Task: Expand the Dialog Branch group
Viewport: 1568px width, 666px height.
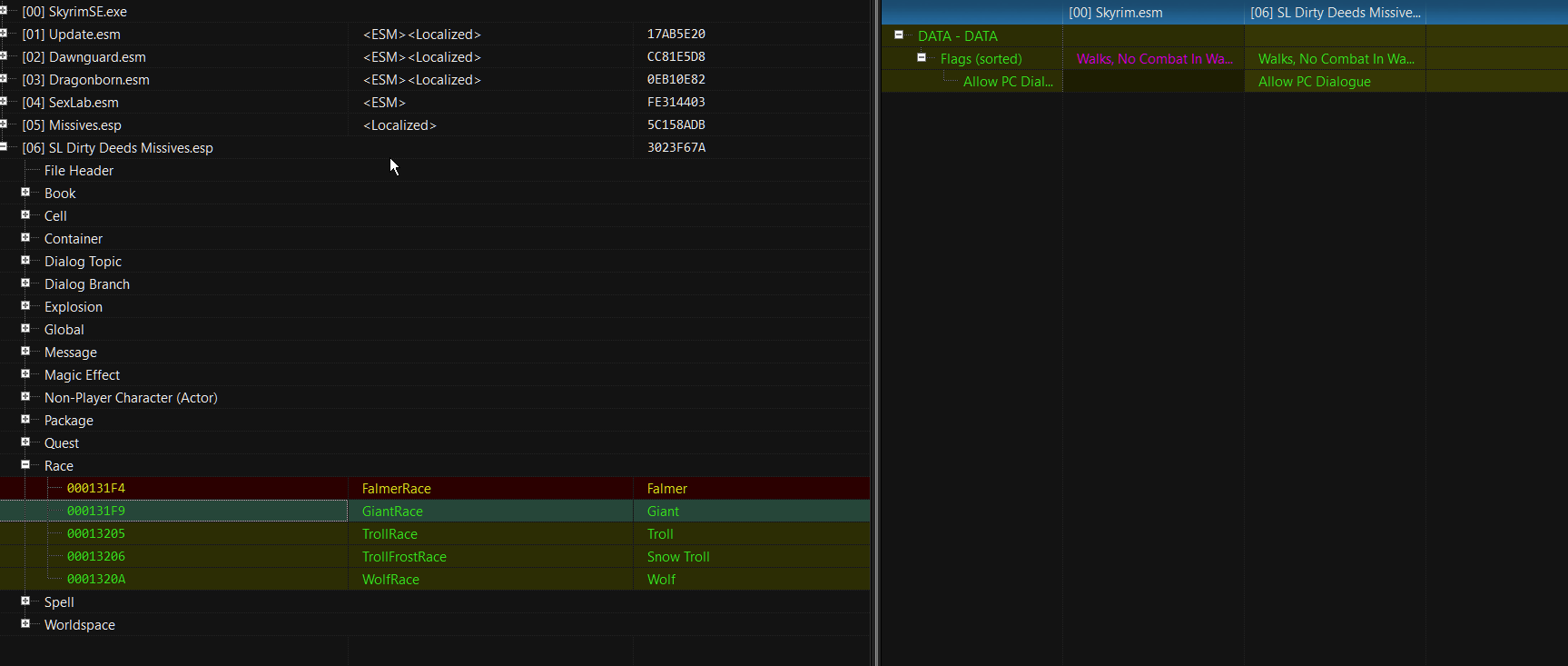Action: tap(25, 283)
